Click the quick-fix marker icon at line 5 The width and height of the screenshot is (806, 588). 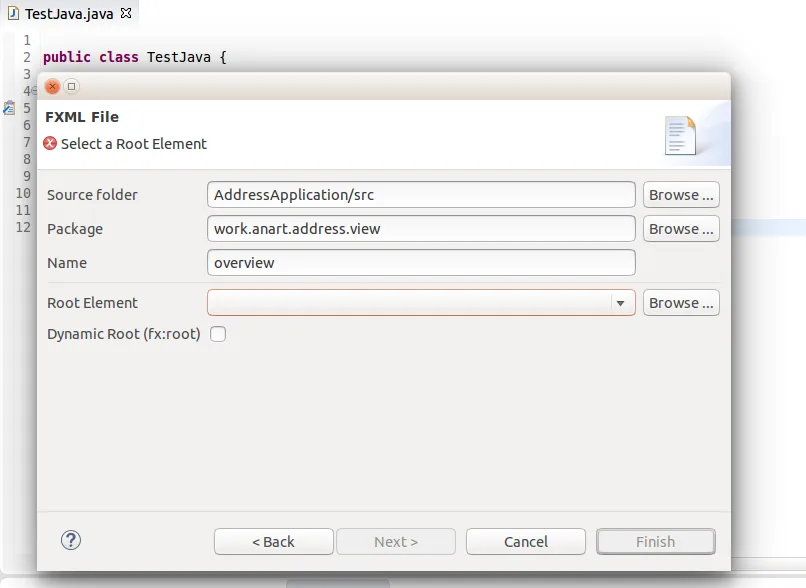click(9, 108)
